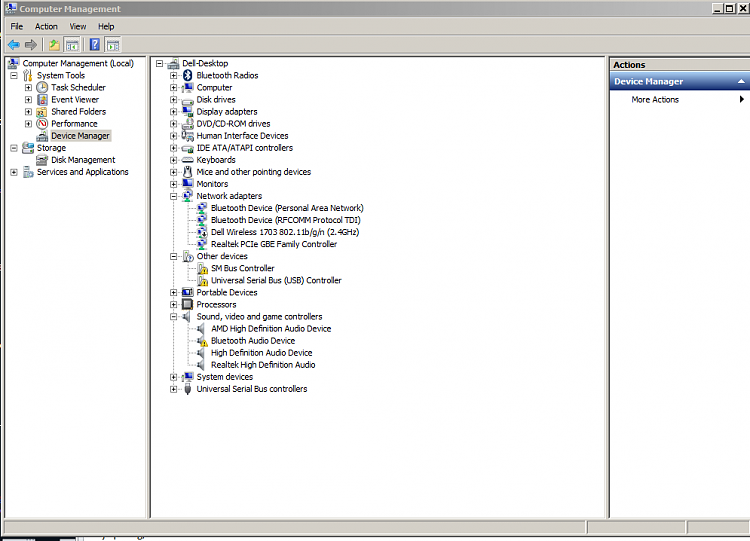Viewport: 750px width, 541px height.
Task: Minimize the Computer Management window
Action: [717, 9]
